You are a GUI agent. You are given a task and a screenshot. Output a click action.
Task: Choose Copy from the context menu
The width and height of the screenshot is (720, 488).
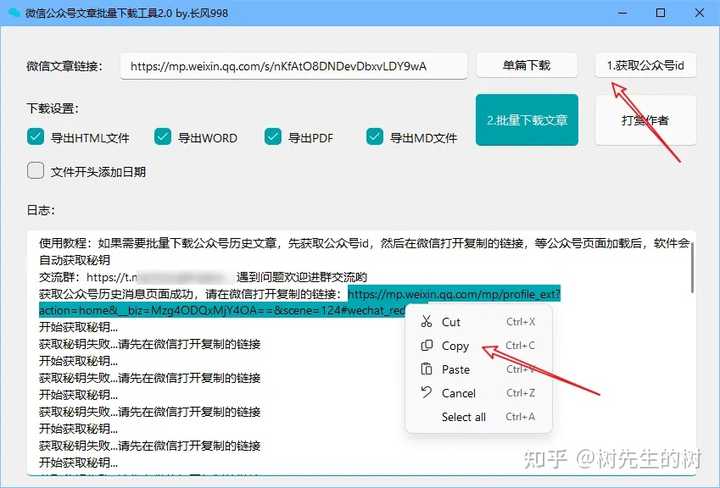[479, 346]
